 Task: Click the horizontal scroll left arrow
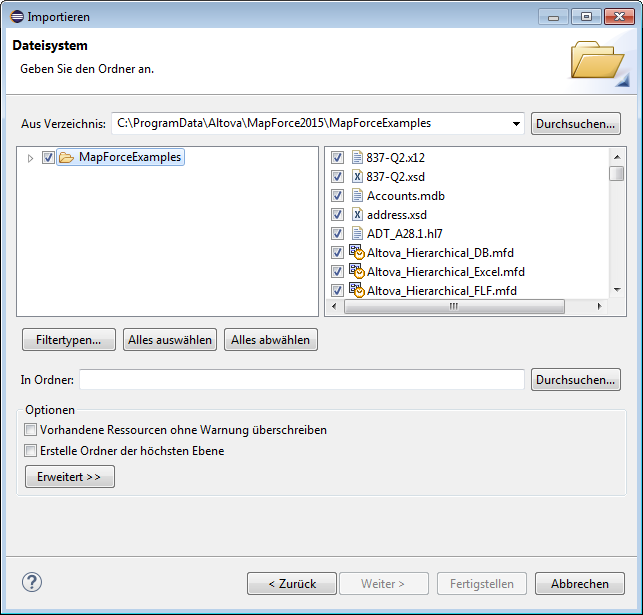pyautogui.click(x=334, y=306)
